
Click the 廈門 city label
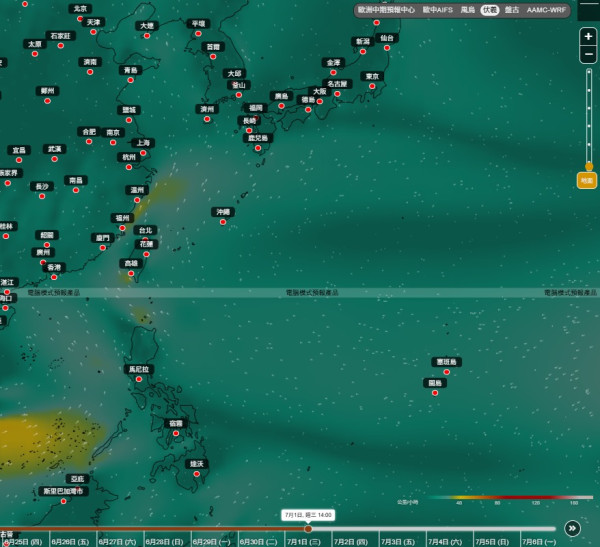pos(103,238)
